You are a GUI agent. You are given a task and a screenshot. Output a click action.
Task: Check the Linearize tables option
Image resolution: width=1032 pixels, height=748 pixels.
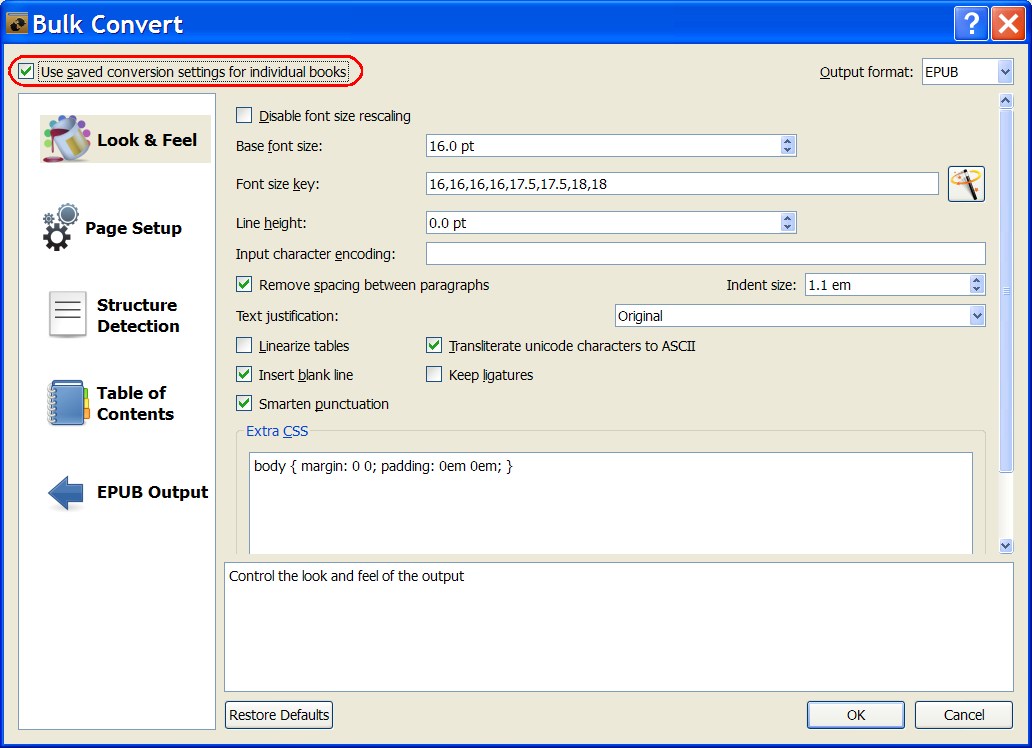pos(244,346)
